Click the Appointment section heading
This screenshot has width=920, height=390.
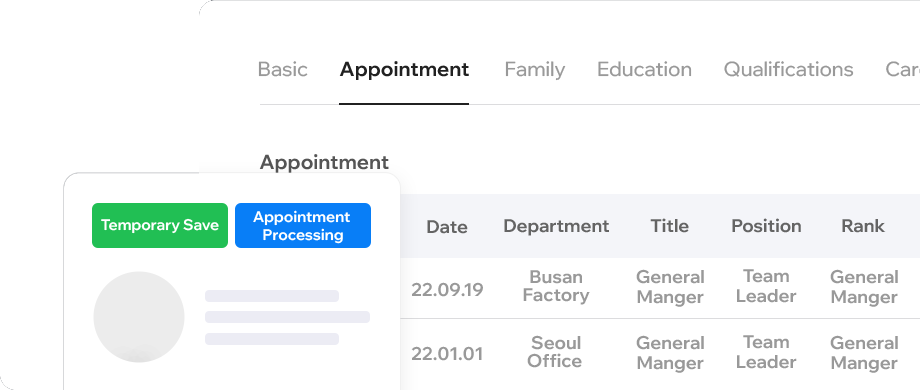coord(324,162)
